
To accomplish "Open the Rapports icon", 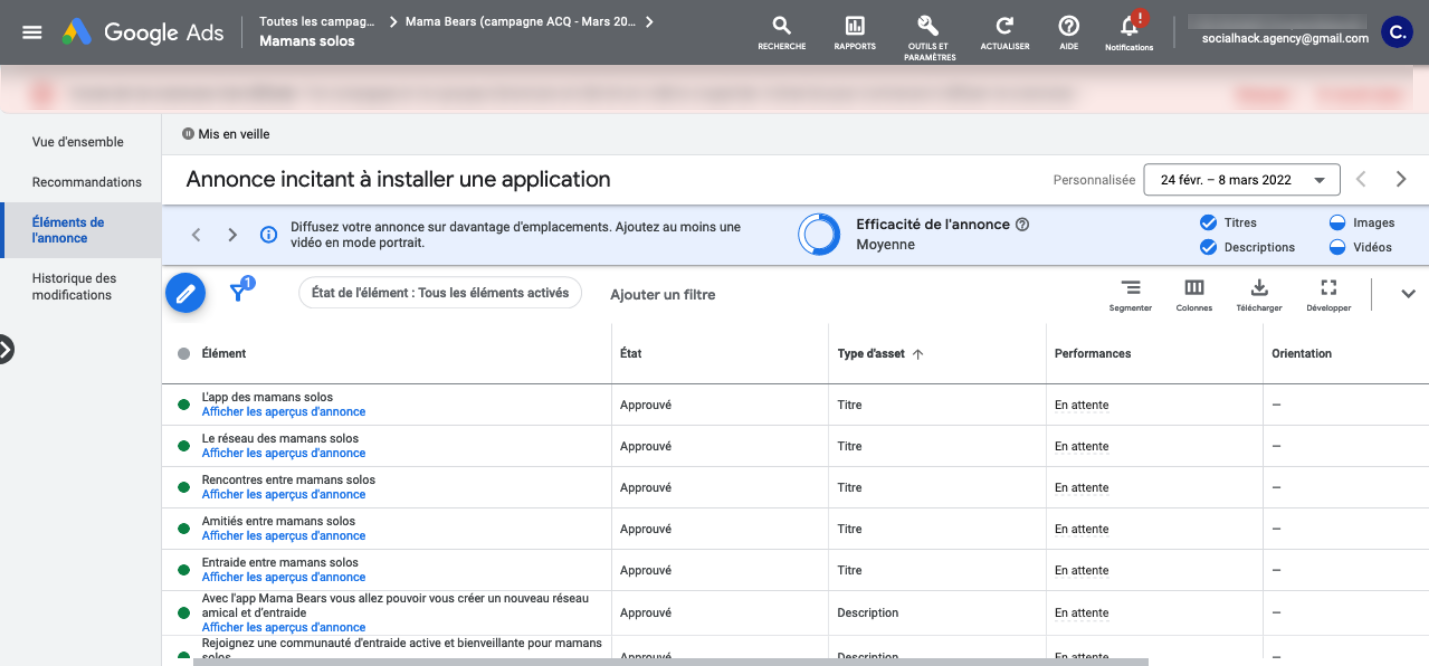I will tap(854, 27).
